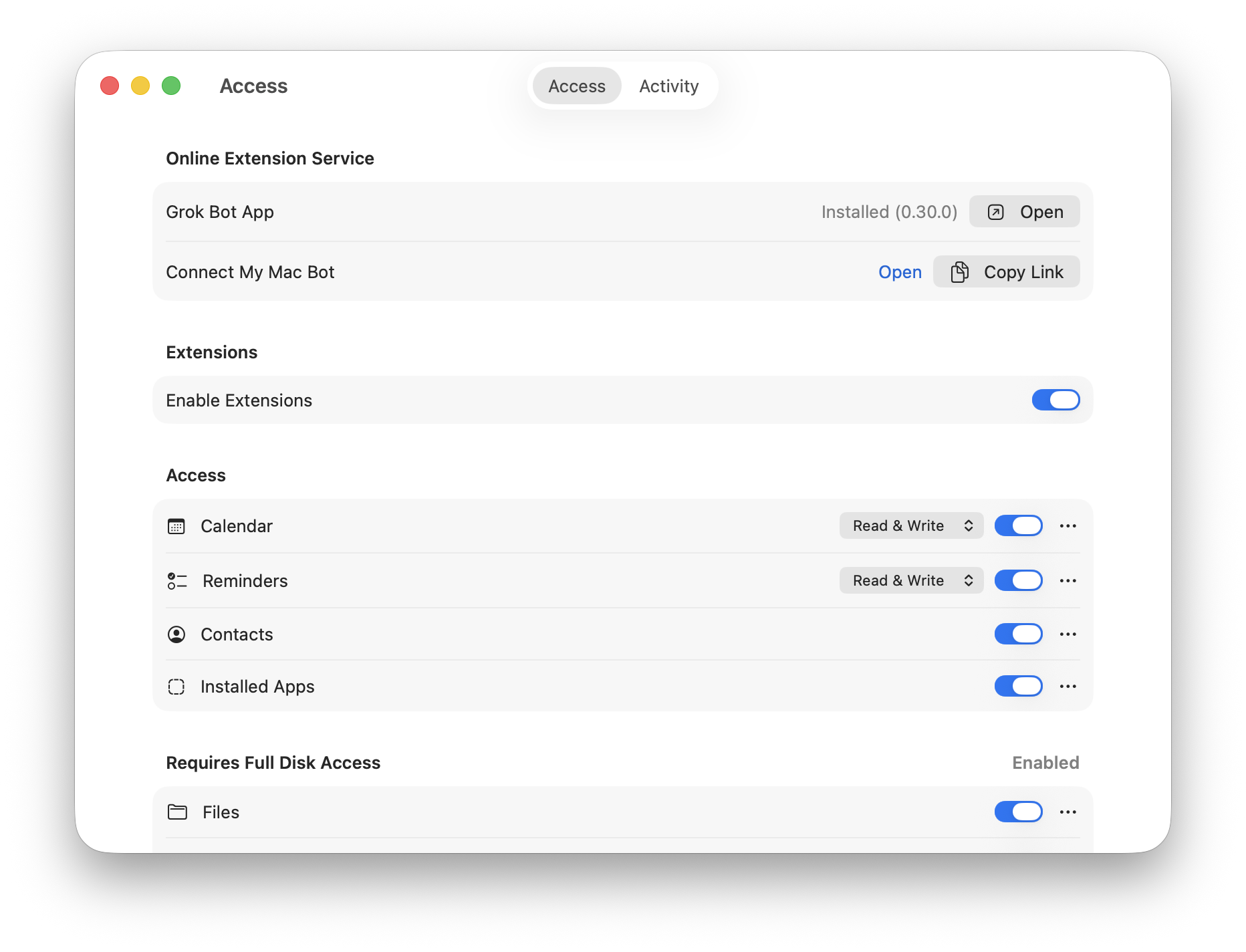Toggle Files access switch
1246x952 pixels.
tap(1019, 812)
